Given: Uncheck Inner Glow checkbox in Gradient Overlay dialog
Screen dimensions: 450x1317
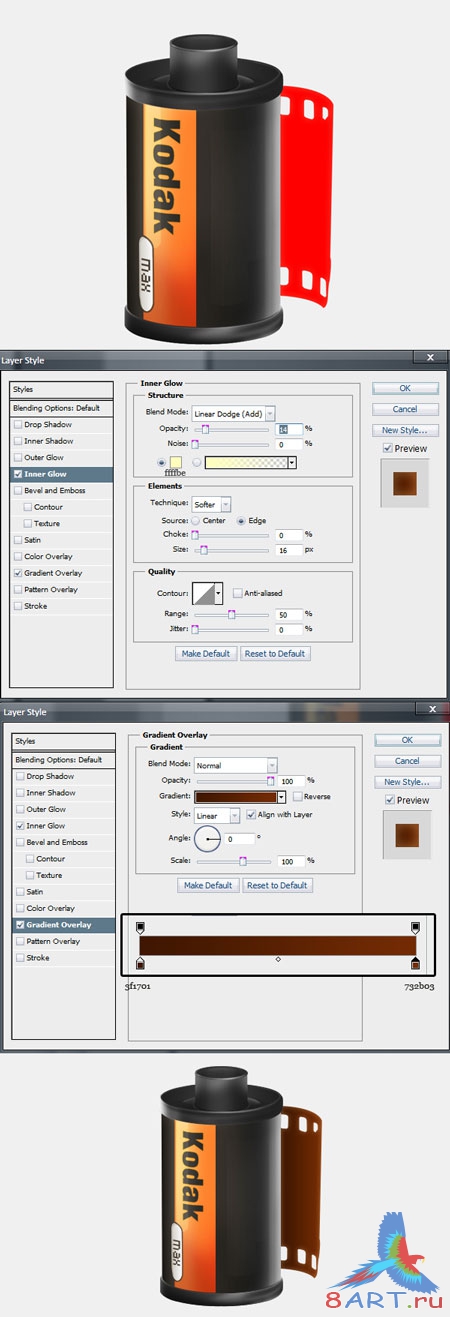Looking at the screenshot, I should (18, 826).
